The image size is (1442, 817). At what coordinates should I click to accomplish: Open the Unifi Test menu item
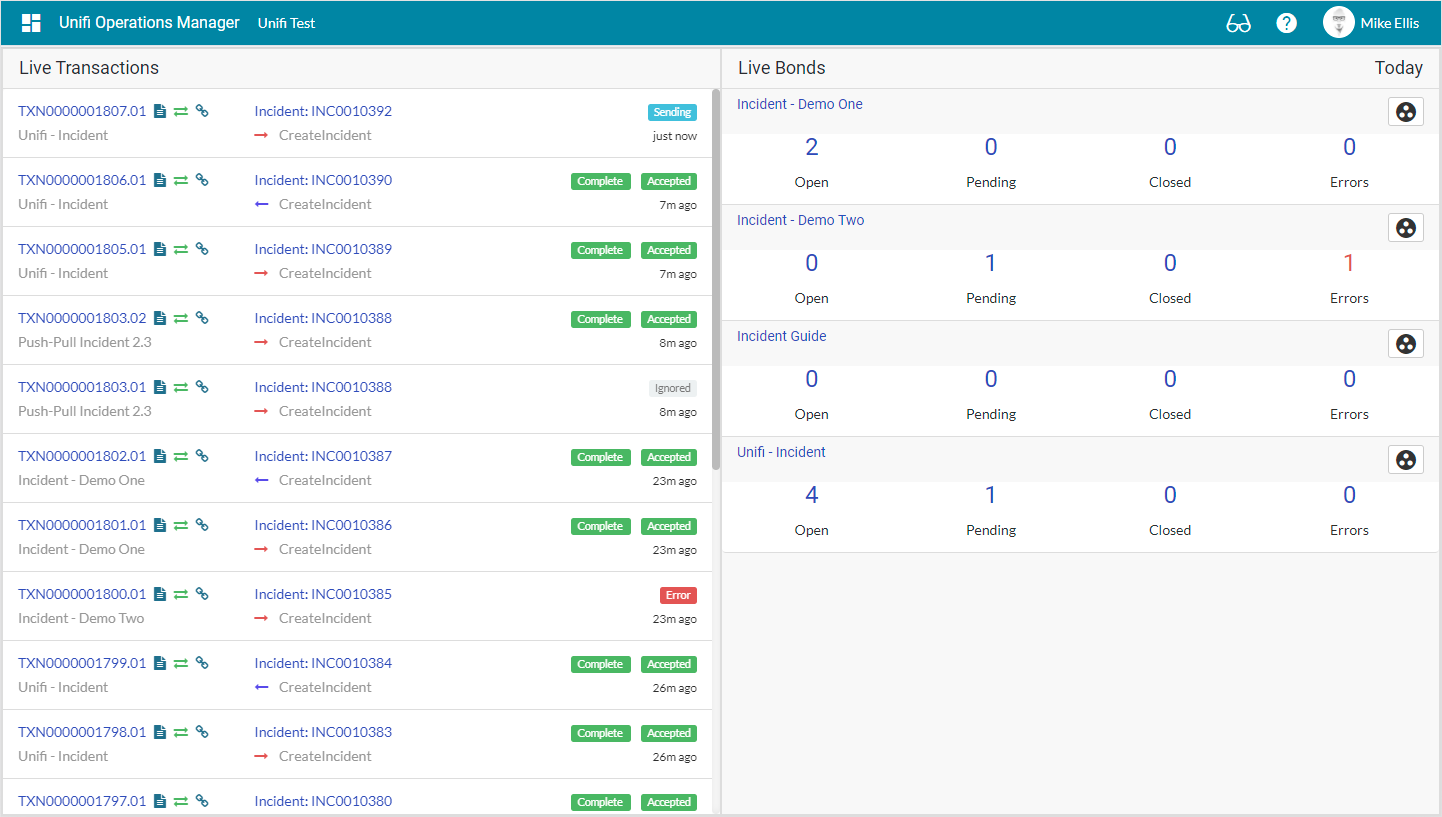click(286, 23)
